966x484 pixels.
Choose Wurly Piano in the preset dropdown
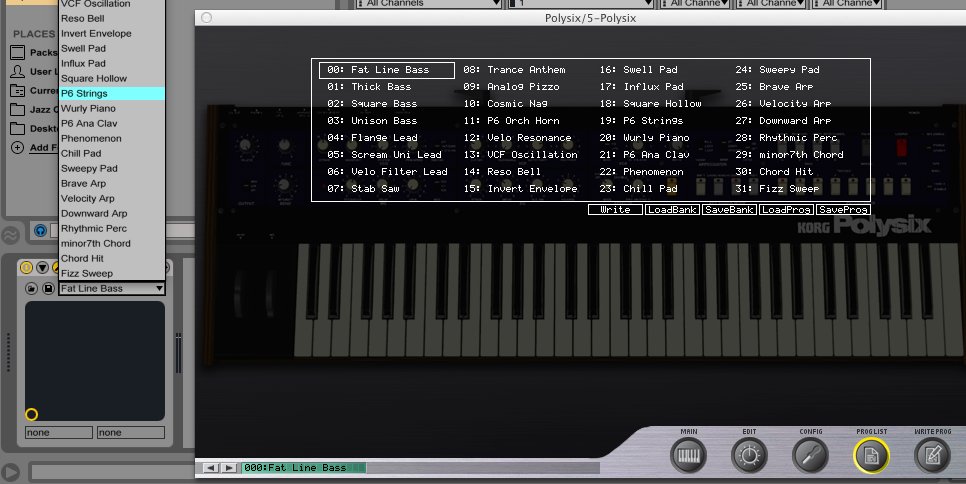pos(112,108)
